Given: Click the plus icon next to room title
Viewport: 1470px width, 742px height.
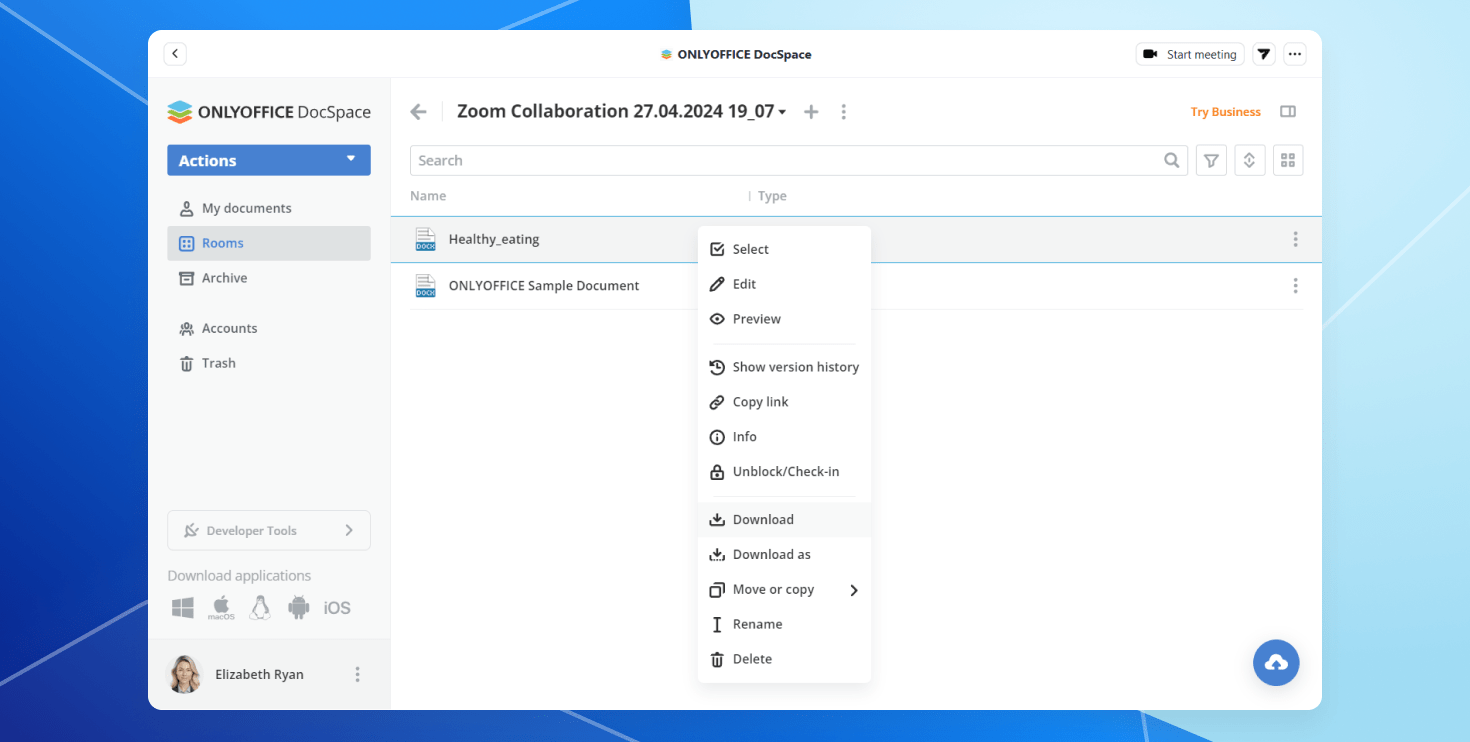Looking at the screenshot, I should [x=811, y=112].
